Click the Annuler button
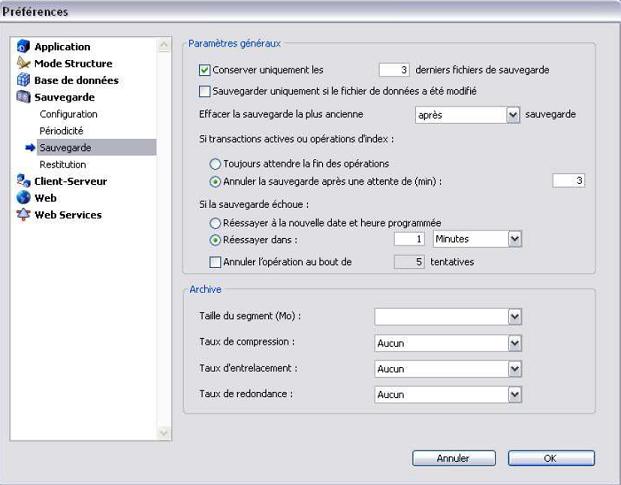The image size is (621, 485). coord(453,458)
